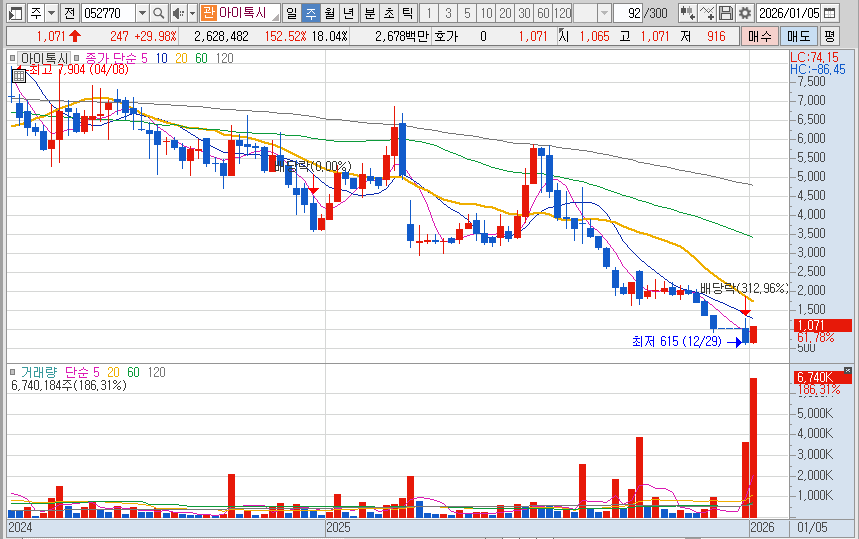859x539 pixels.
Task: Click the 5-period moving average label in price legend
Action: [144, 58]
